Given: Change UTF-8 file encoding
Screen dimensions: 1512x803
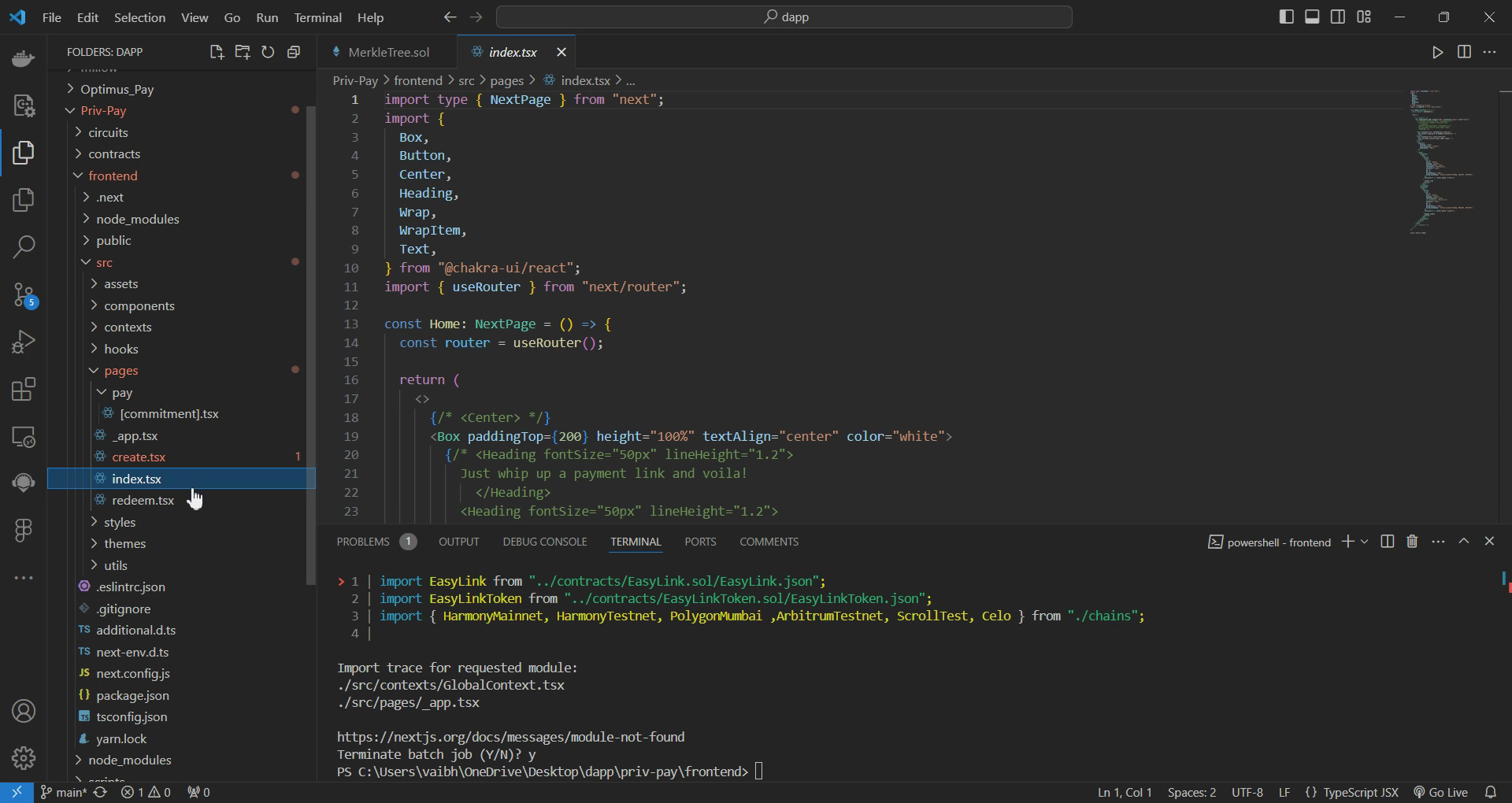Looking at the screenshot, I should click(1247, 793).
